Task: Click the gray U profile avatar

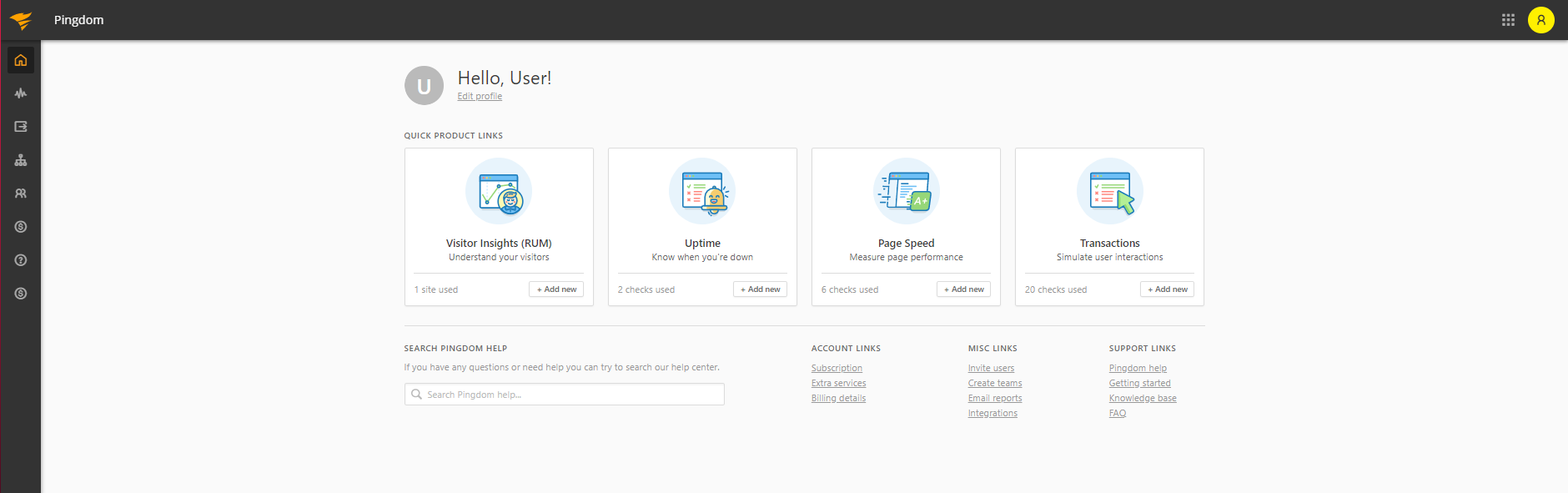Action: [424, 85]
